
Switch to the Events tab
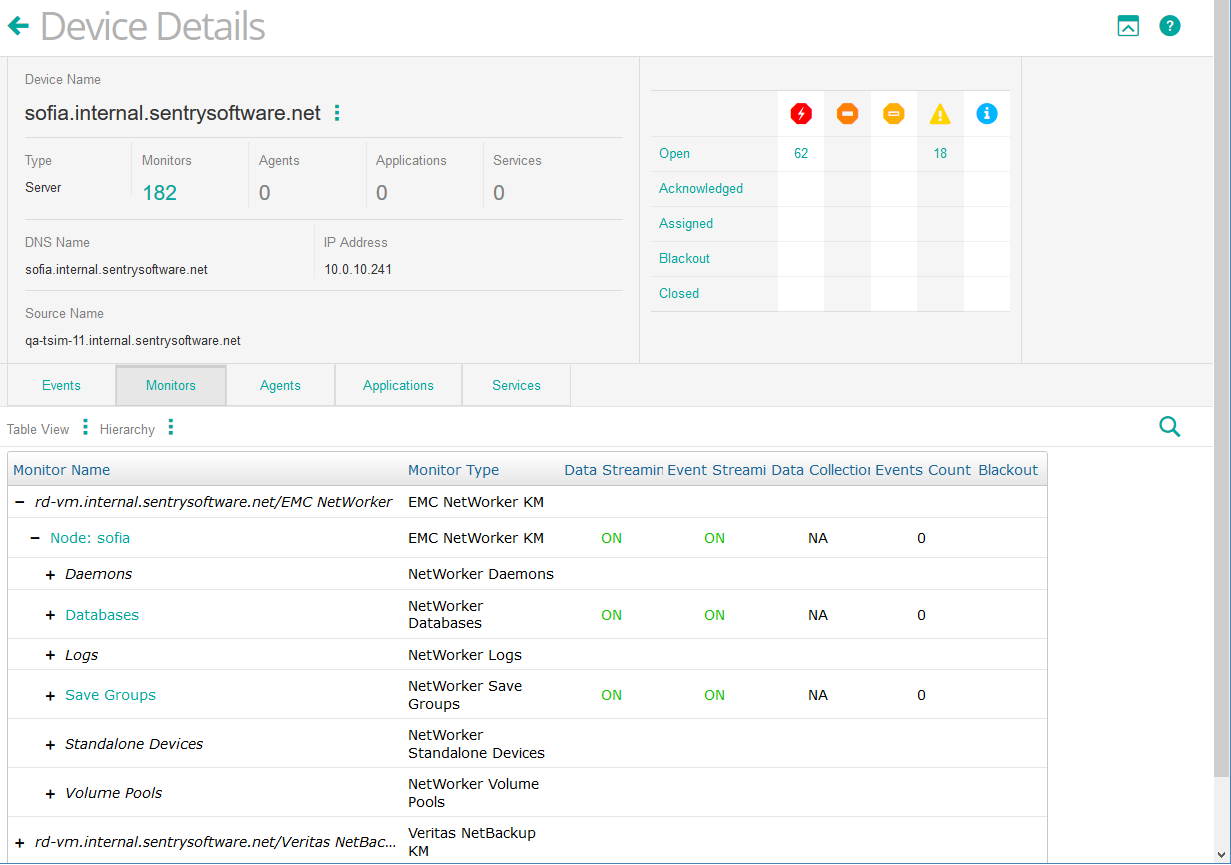tap(60, 385)
